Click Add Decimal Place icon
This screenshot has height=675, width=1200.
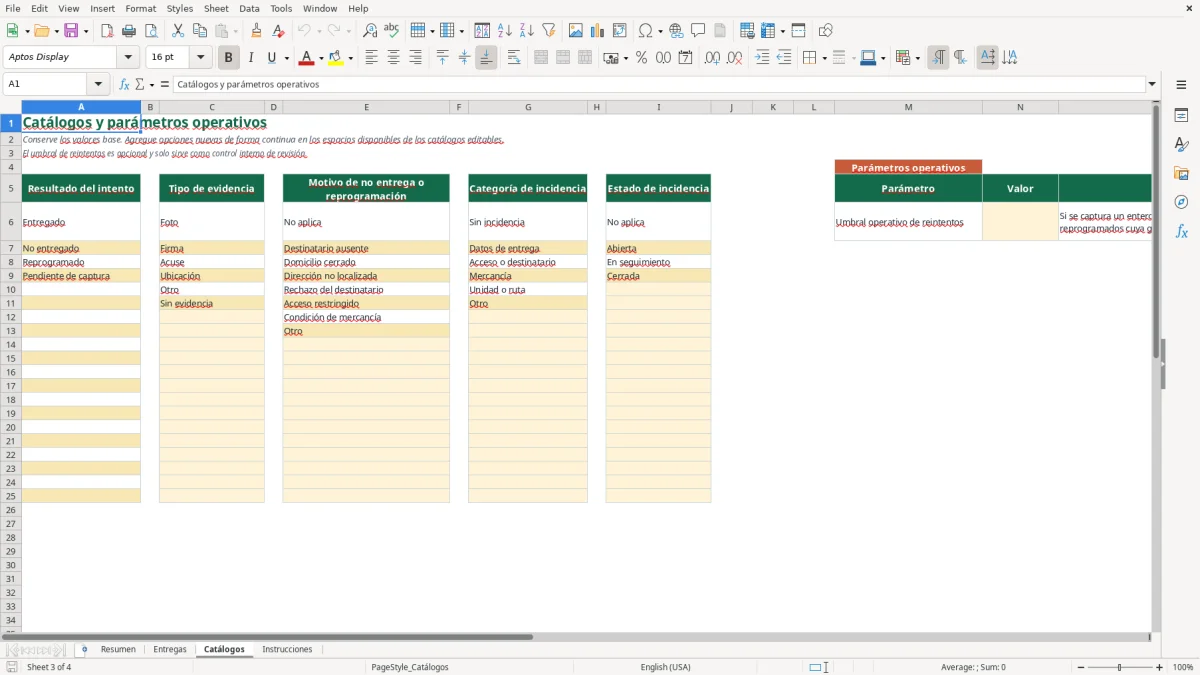coord(713,58)
